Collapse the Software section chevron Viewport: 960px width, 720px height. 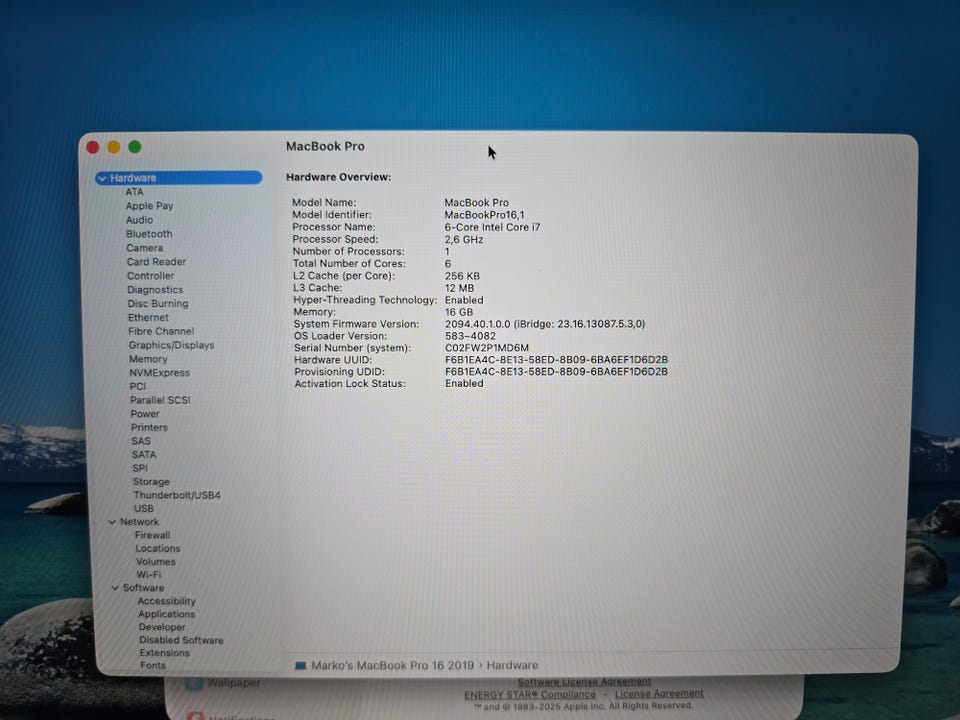[114, 588]
